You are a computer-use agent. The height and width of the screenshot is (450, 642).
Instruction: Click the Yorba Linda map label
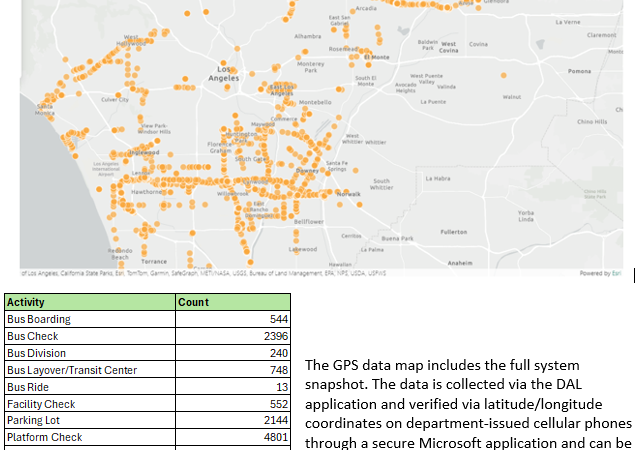point(526,216)
